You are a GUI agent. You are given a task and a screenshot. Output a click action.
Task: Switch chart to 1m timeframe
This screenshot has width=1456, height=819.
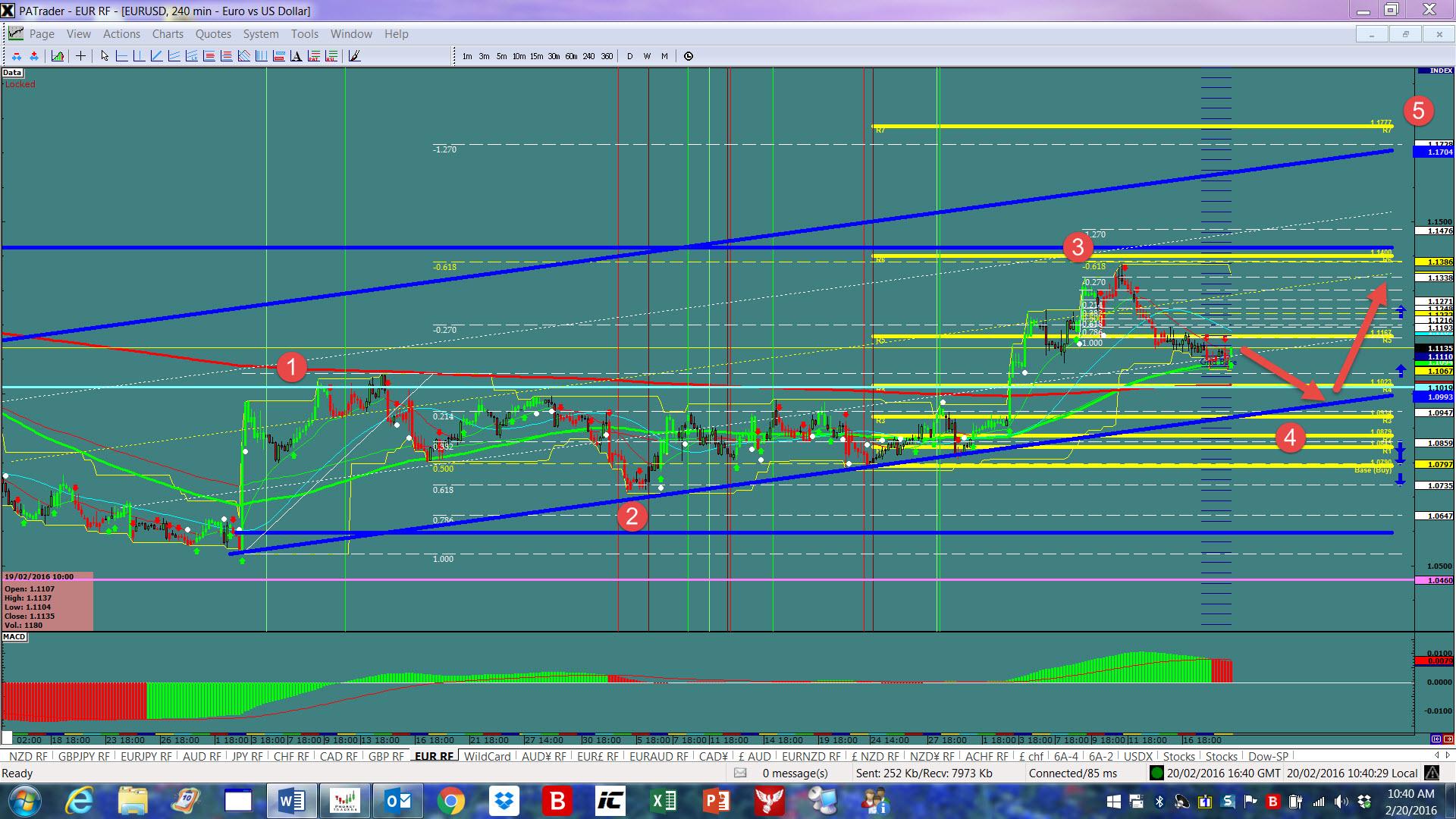(x=467, y=56)
